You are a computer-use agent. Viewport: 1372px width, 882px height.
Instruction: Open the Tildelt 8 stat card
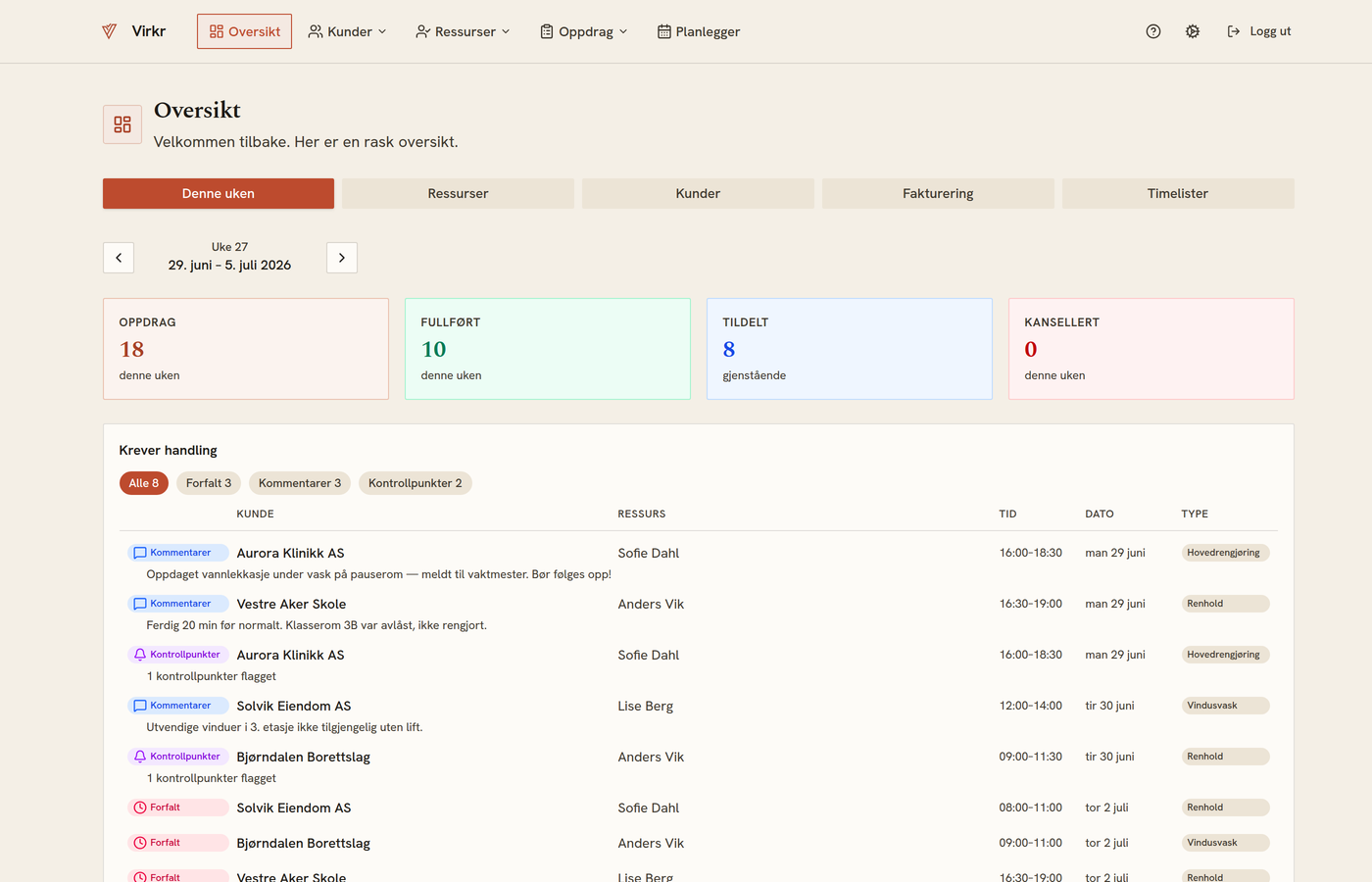(x=850, y=349)
